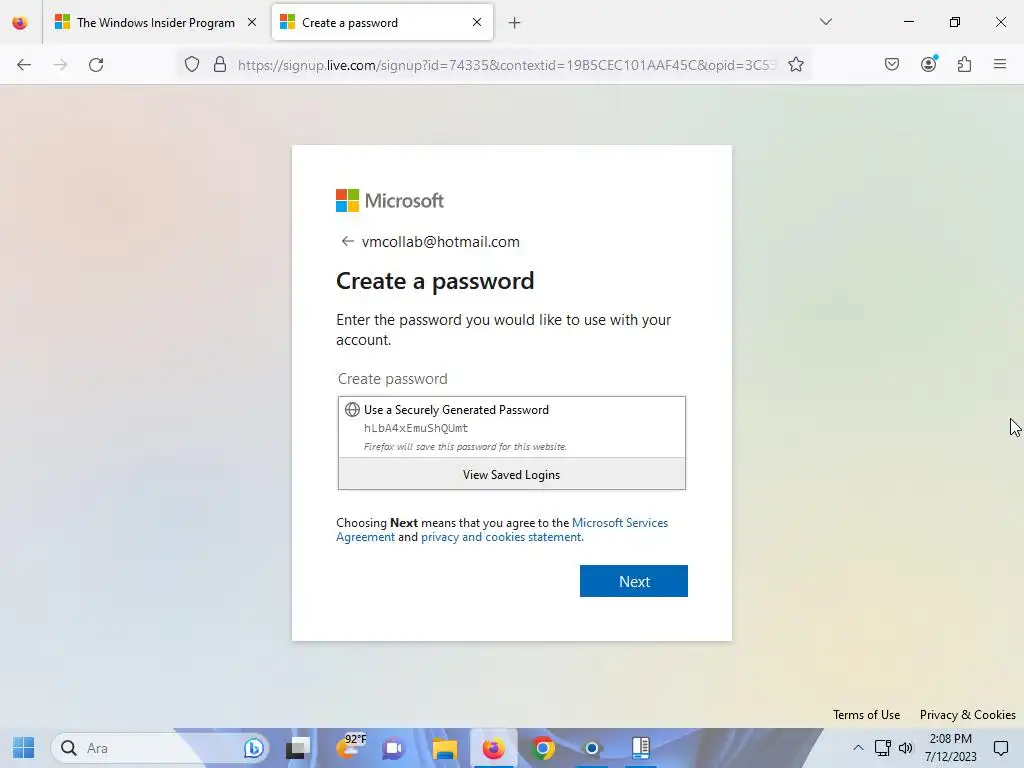The width and height of the screenshot is (1024, 768).
Task: Launch Google Chrome from taskbar
Action: pyautogui.click(x=543, y=748)
